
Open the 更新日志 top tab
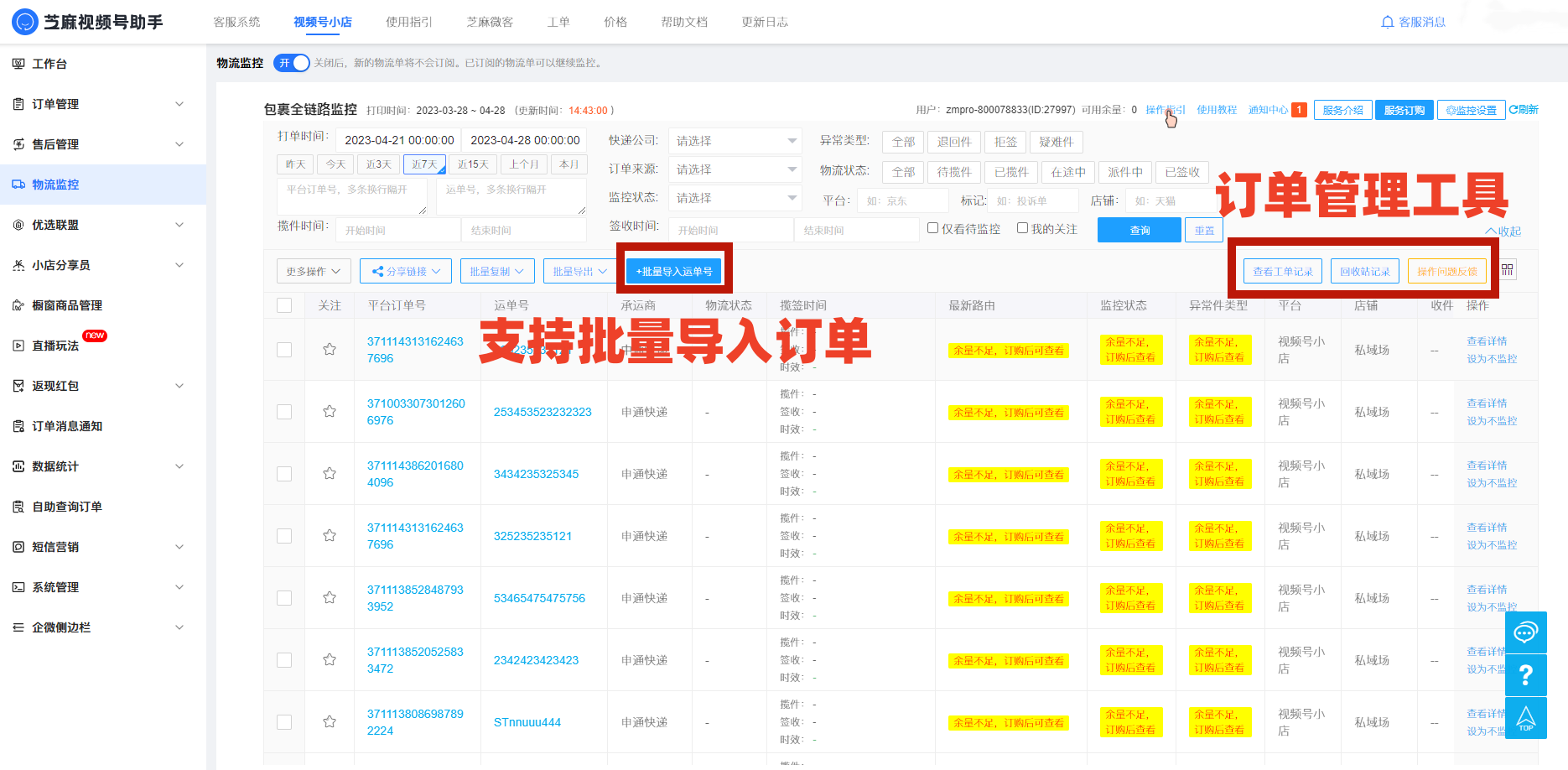[765, 22]
